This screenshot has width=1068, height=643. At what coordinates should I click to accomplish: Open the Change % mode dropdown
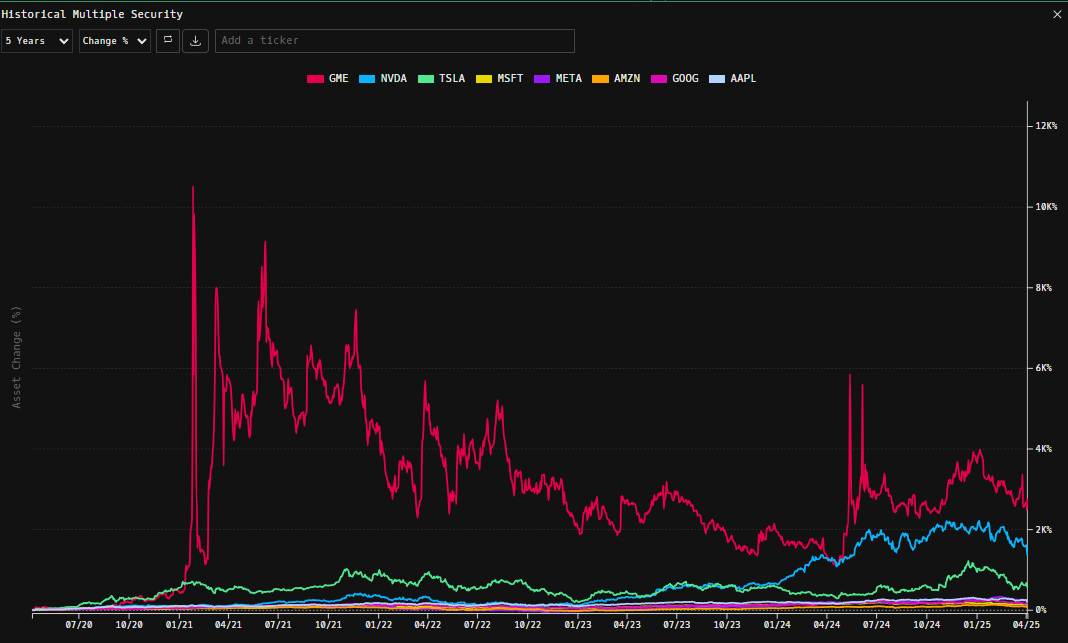114,41
